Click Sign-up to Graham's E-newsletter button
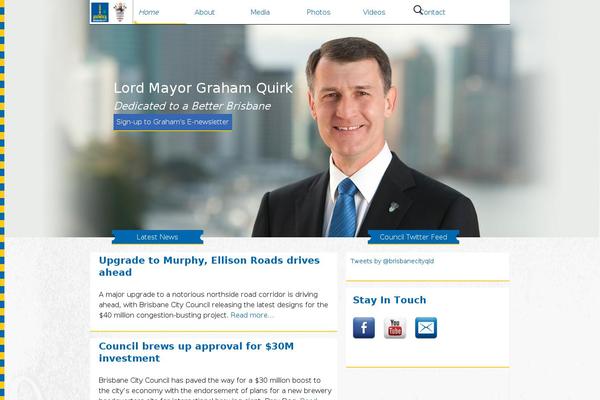The height and width of the screenshot is (400, 600). [x=173, y=122]
